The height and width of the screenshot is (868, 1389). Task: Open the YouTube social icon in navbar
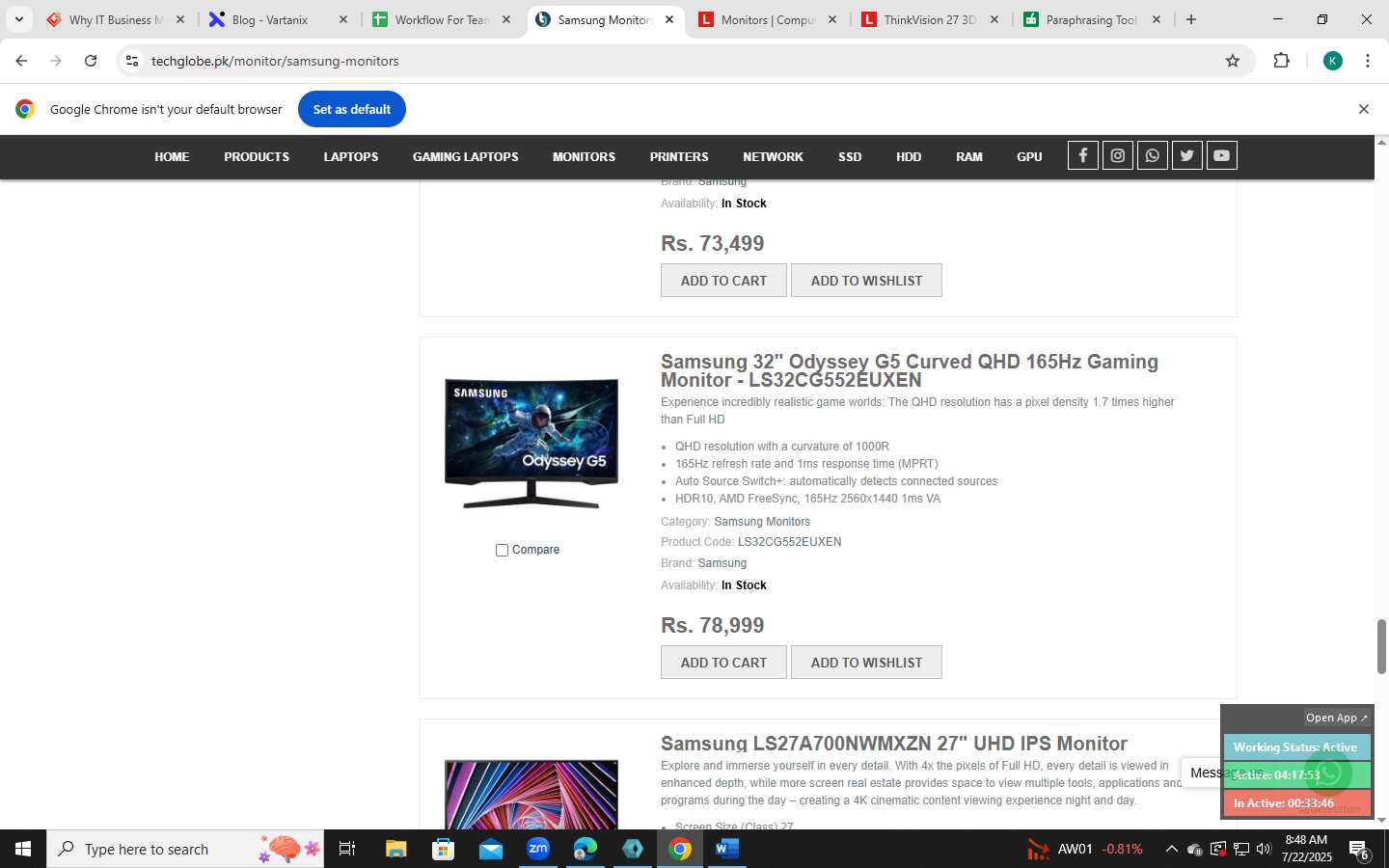click(x=1221, y=155)
